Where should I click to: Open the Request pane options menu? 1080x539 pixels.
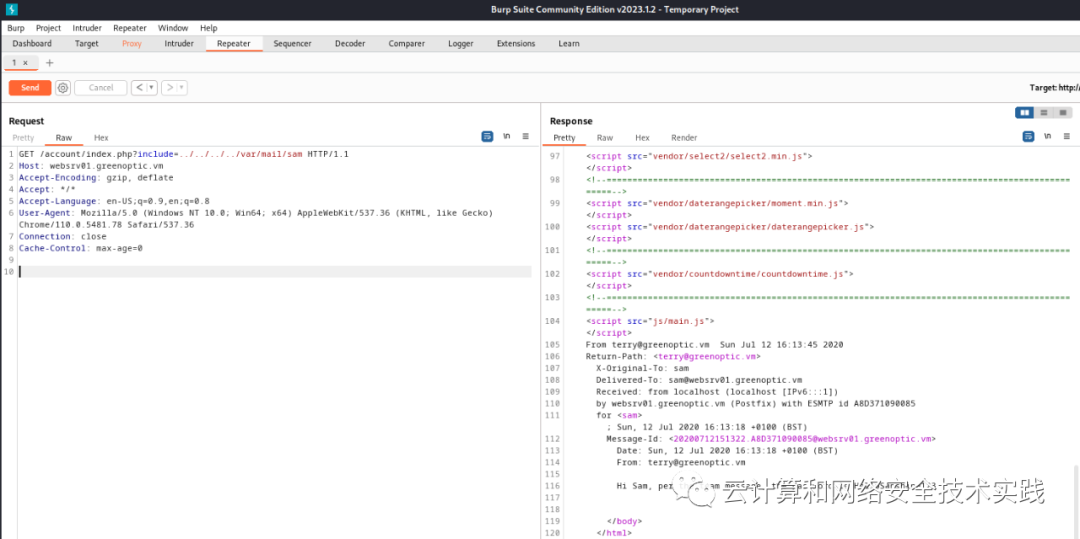(x=526, y=136)
